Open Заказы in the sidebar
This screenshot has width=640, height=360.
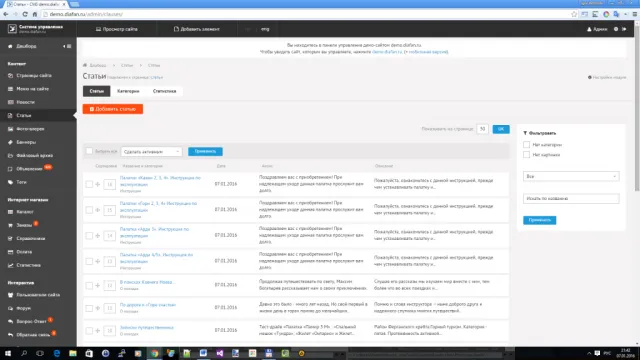pos(24,225)
